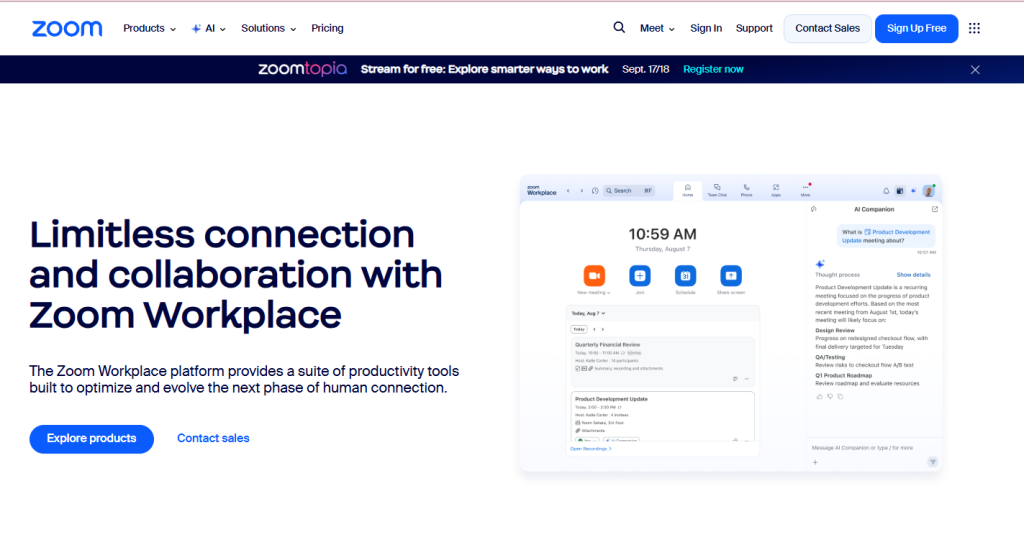Dismiss the Zoomtopia announcement banner
Image resolution: width=1024 pixels, height=550 pixels.
coord(975,69)
